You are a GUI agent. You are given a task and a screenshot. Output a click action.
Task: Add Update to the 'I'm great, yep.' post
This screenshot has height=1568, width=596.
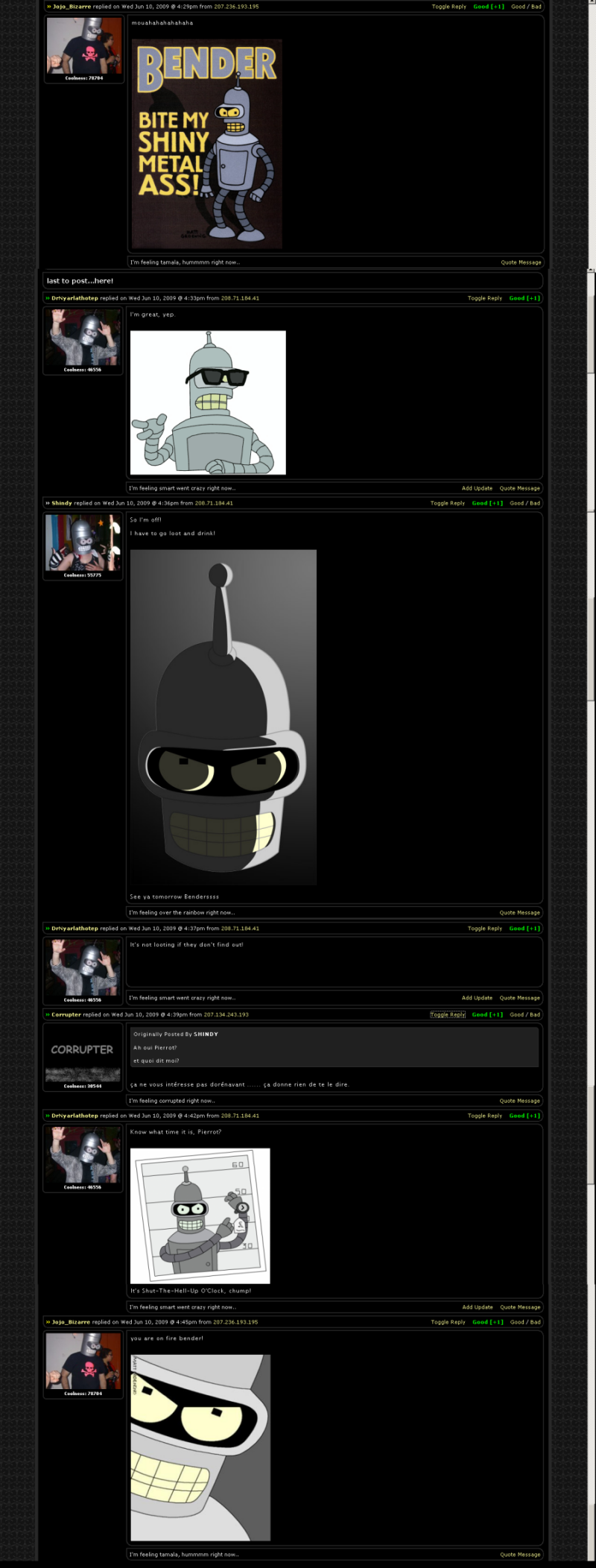click(x=477, y=488)
